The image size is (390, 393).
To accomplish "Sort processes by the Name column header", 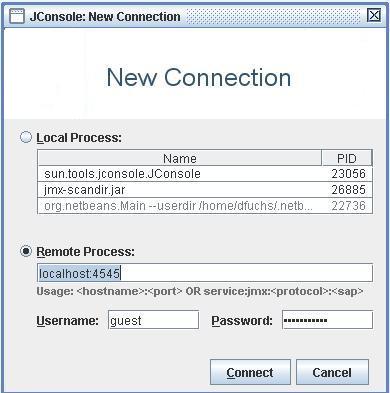I will click(x=180, y=158).
